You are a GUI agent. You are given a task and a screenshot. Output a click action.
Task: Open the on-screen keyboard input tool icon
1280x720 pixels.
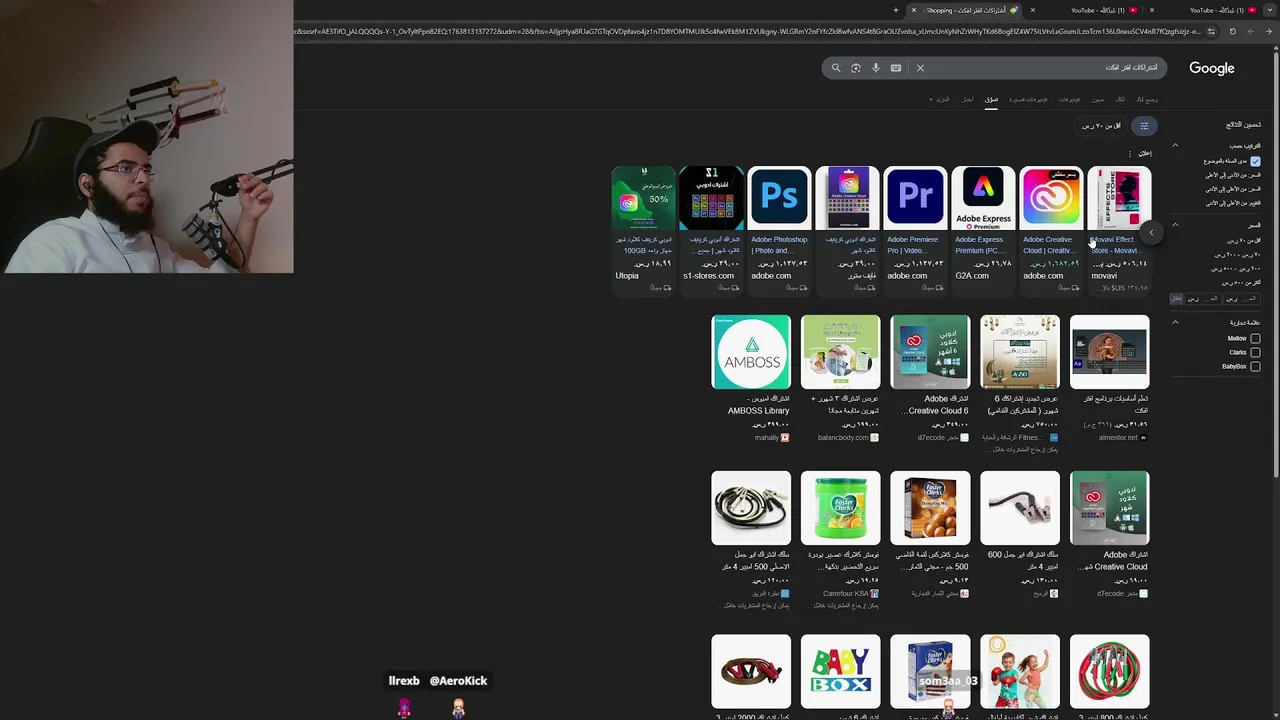(x=896, y=68)
